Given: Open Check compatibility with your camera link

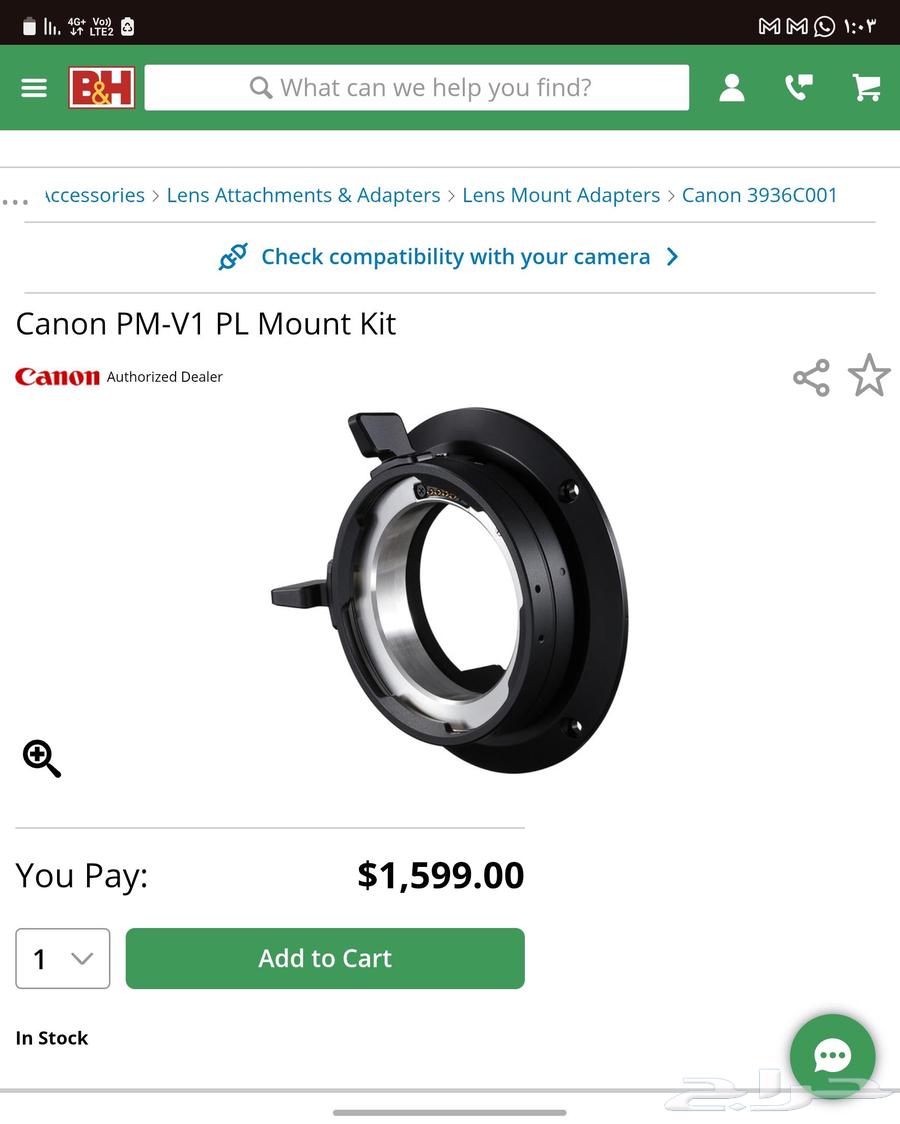Looking at the screenshot, I should (455, 256).
